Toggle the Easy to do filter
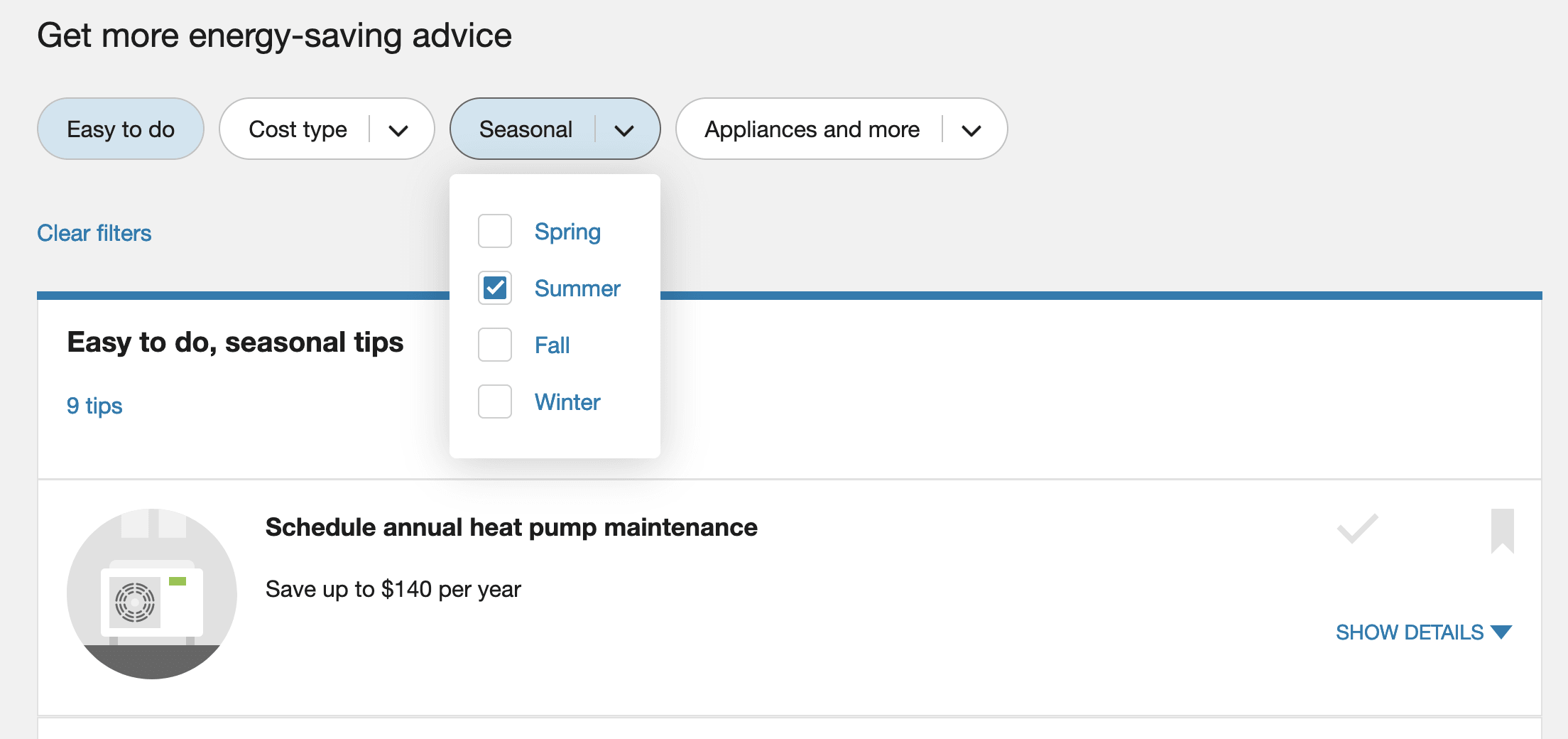Screen dimensions: 1568x739 pos(121,129)
